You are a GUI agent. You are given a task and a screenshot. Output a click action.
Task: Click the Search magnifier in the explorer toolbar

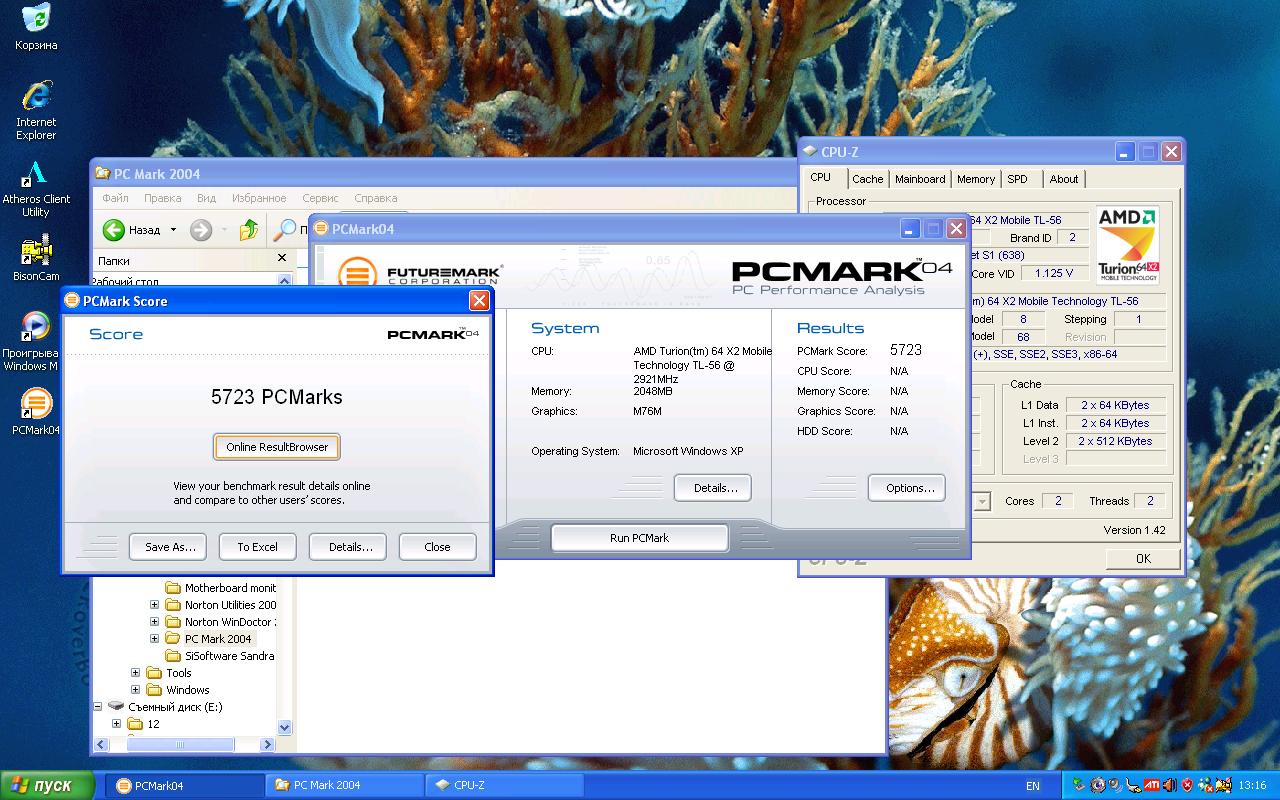click(285, 230)
